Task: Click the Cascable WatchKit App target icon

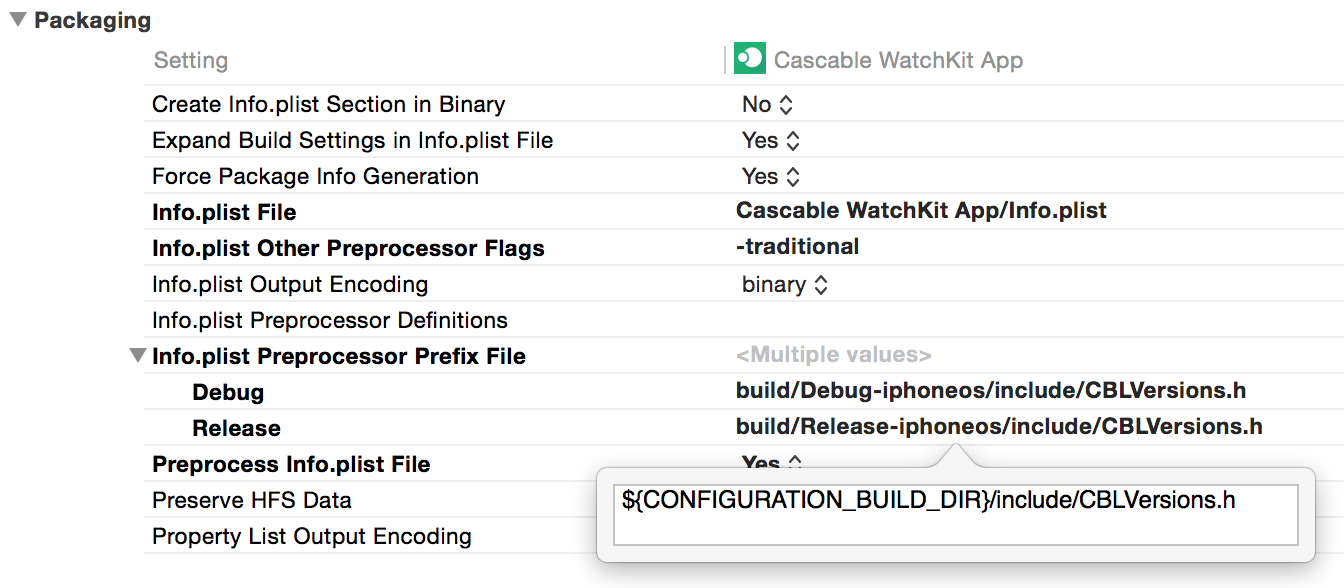Action: [x=749, y=59]
